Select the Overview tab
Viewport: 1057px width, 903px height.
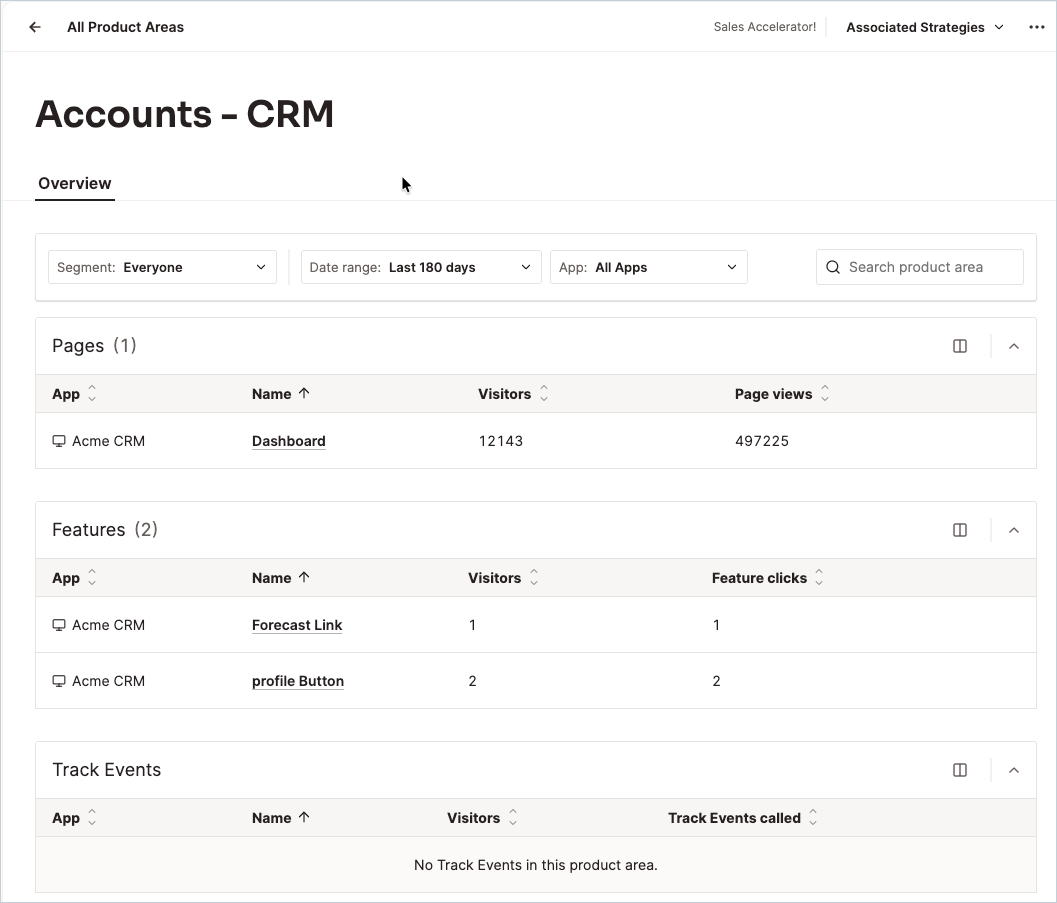[x=75, y=183]
